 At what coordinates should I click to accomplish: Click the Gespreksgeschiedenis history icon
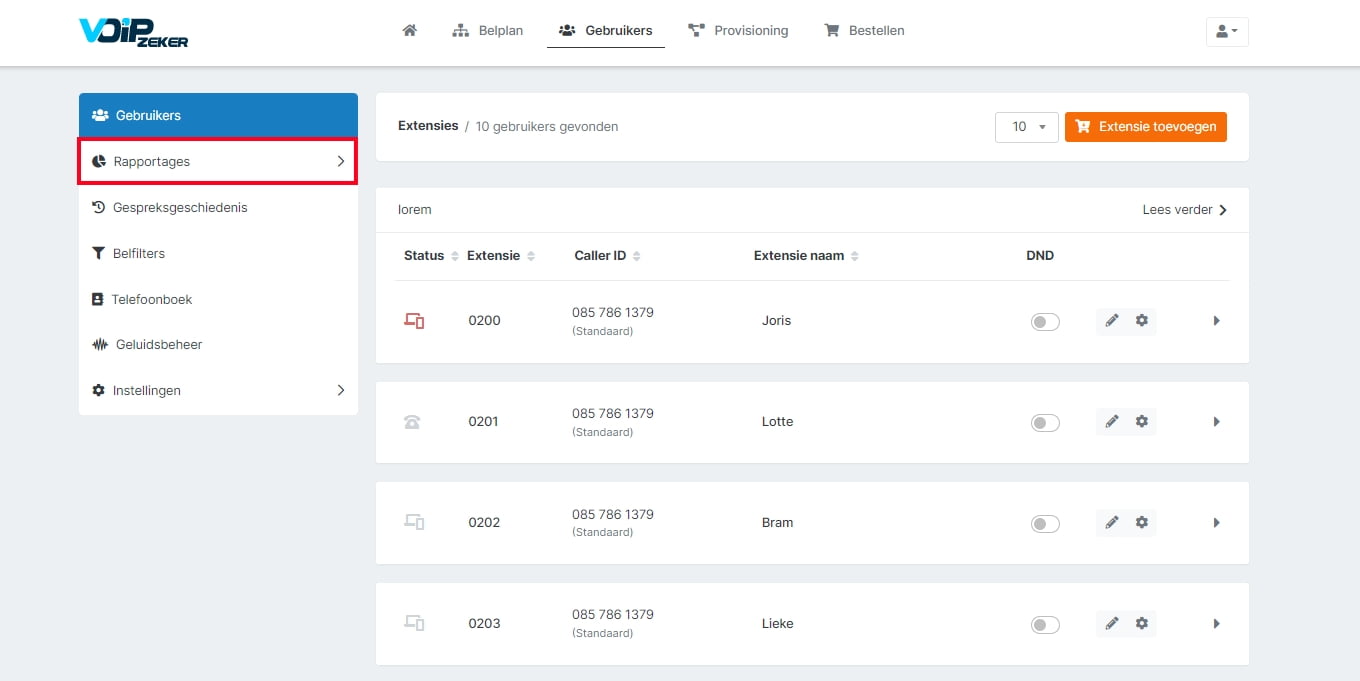98,207
